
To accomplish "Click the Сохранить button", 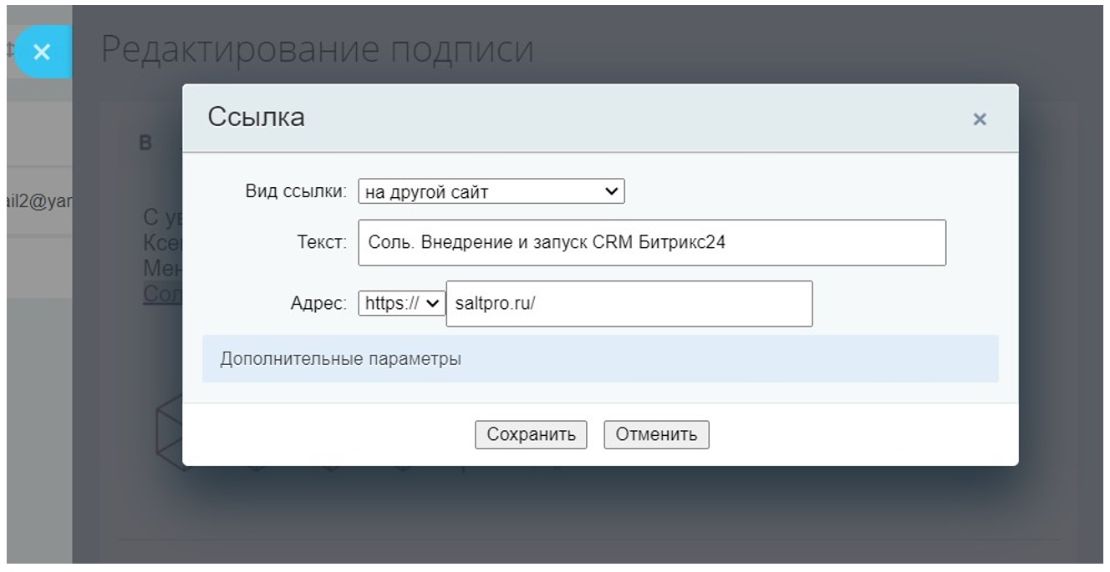I will click(531, 435).
